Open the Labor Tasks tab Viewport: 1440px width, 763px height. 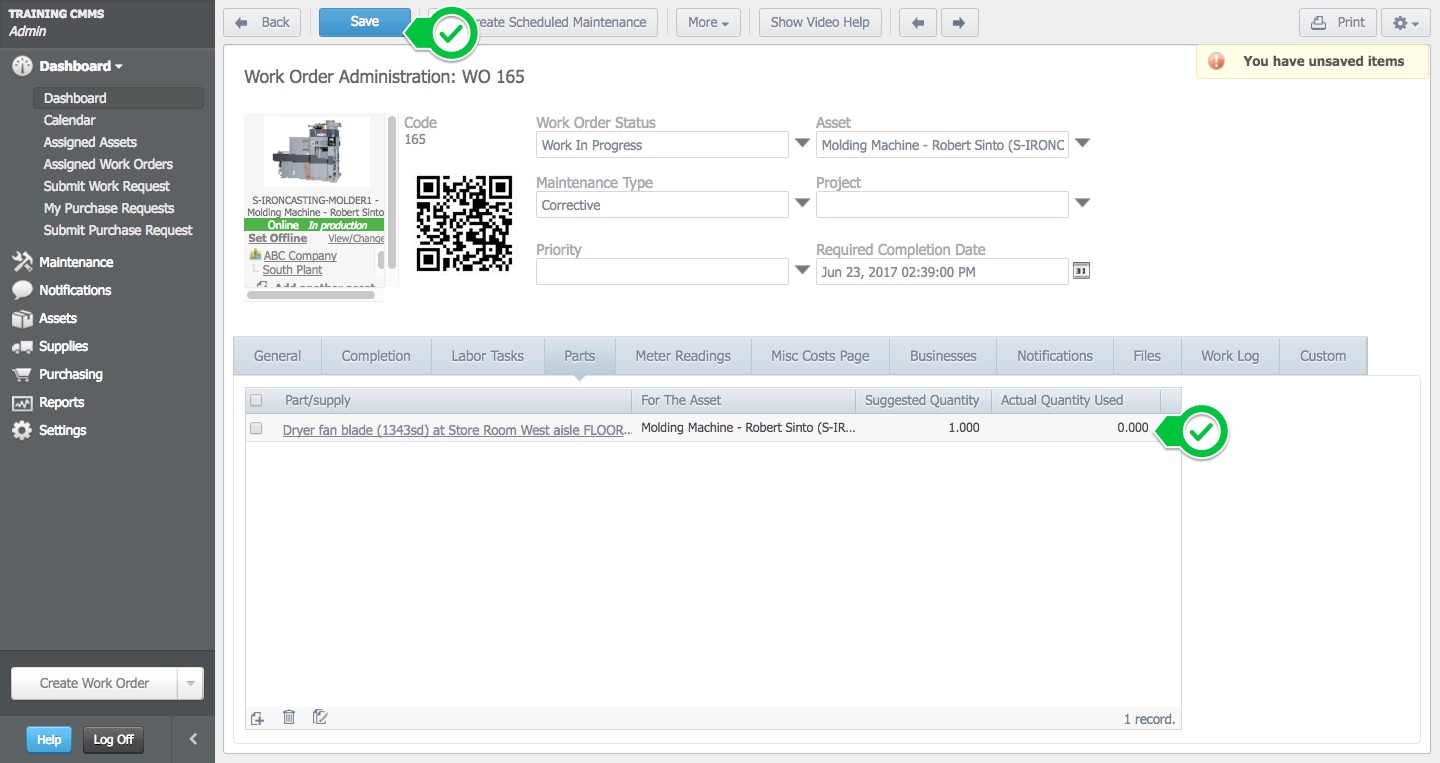pyautogui.click(x=488, y=356)
